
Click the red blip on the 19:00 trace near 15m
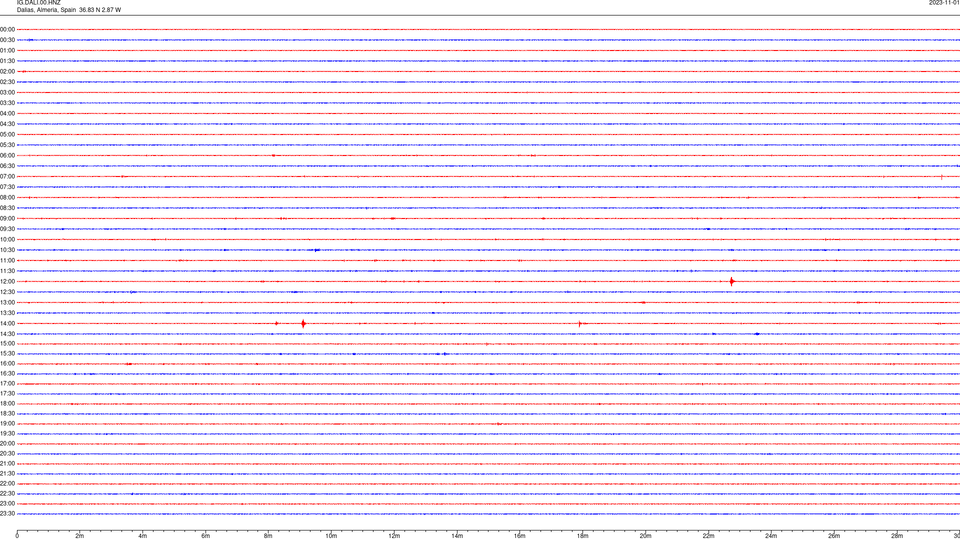coord(500,424)
